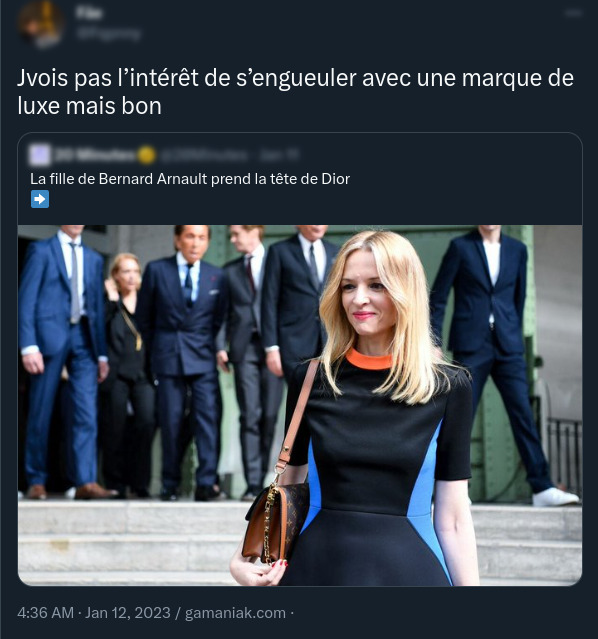The width and height of the screenshot is (598, 639).
Task: Click the quoted account's small square avatar
Action: tap(40, 155)
